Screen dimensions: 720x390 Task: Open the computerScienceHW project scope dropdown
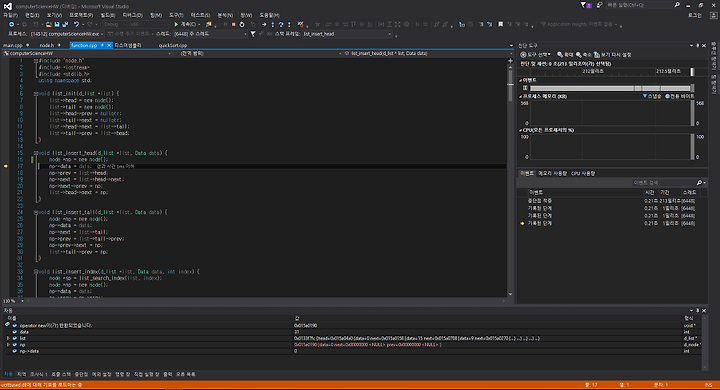(x=87, y=53)
